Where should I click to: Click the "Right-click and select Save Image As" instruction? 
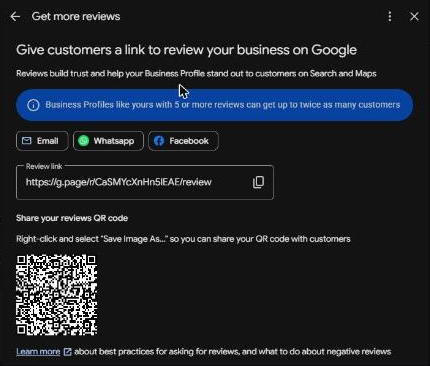[x=183, y=239]
